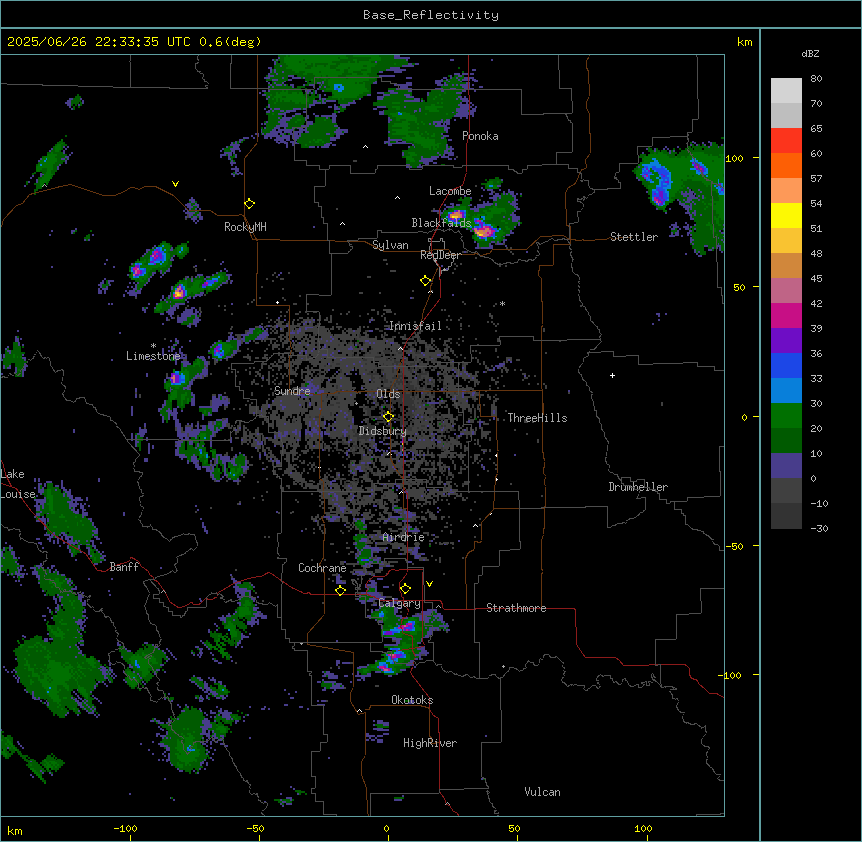Image resolution: width=862 pixels, height=842 pixels.
Task: Select the Vulcan label
Action: point(543,792)
